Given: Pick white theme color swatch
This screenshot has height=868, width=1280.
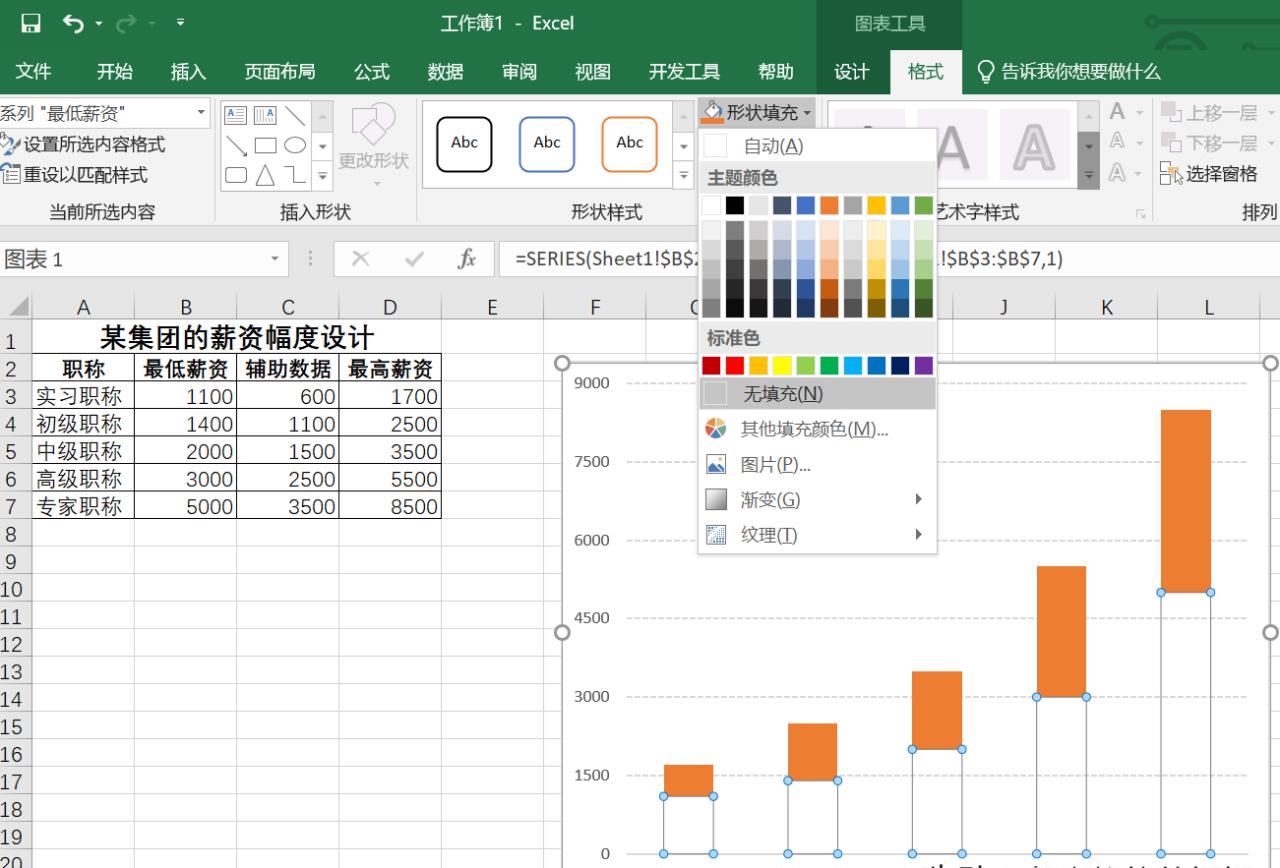Looking at the screenshot, I should pos(711,205).
